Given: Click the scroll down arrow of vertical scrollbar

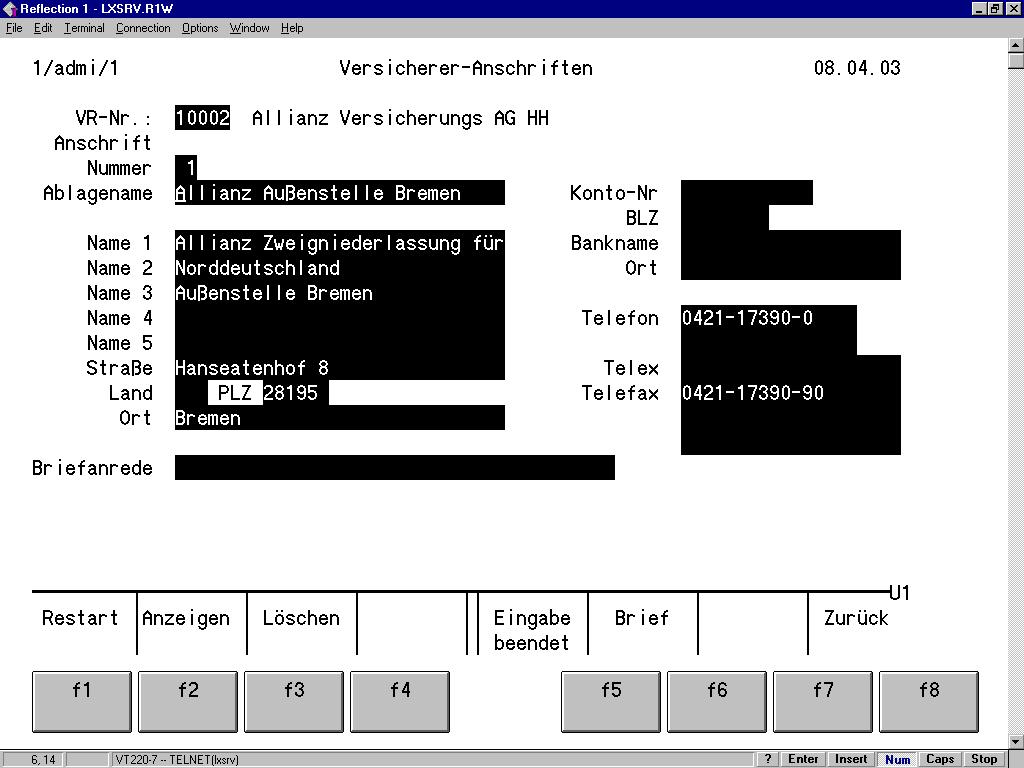Looking at the screenshot, I should [x=1016, y=741].
